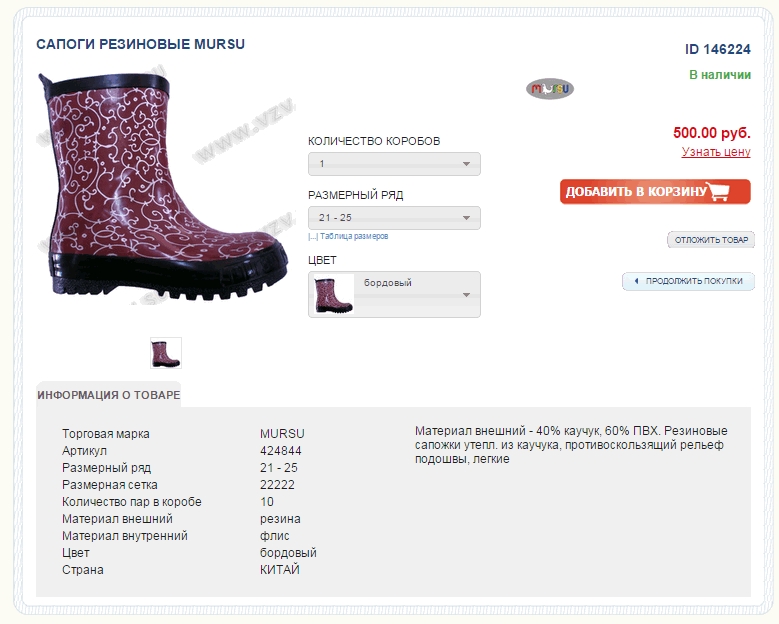Click the small boot thumbnail below photo
Screen dimensions: 779x624
coord(166,353)
